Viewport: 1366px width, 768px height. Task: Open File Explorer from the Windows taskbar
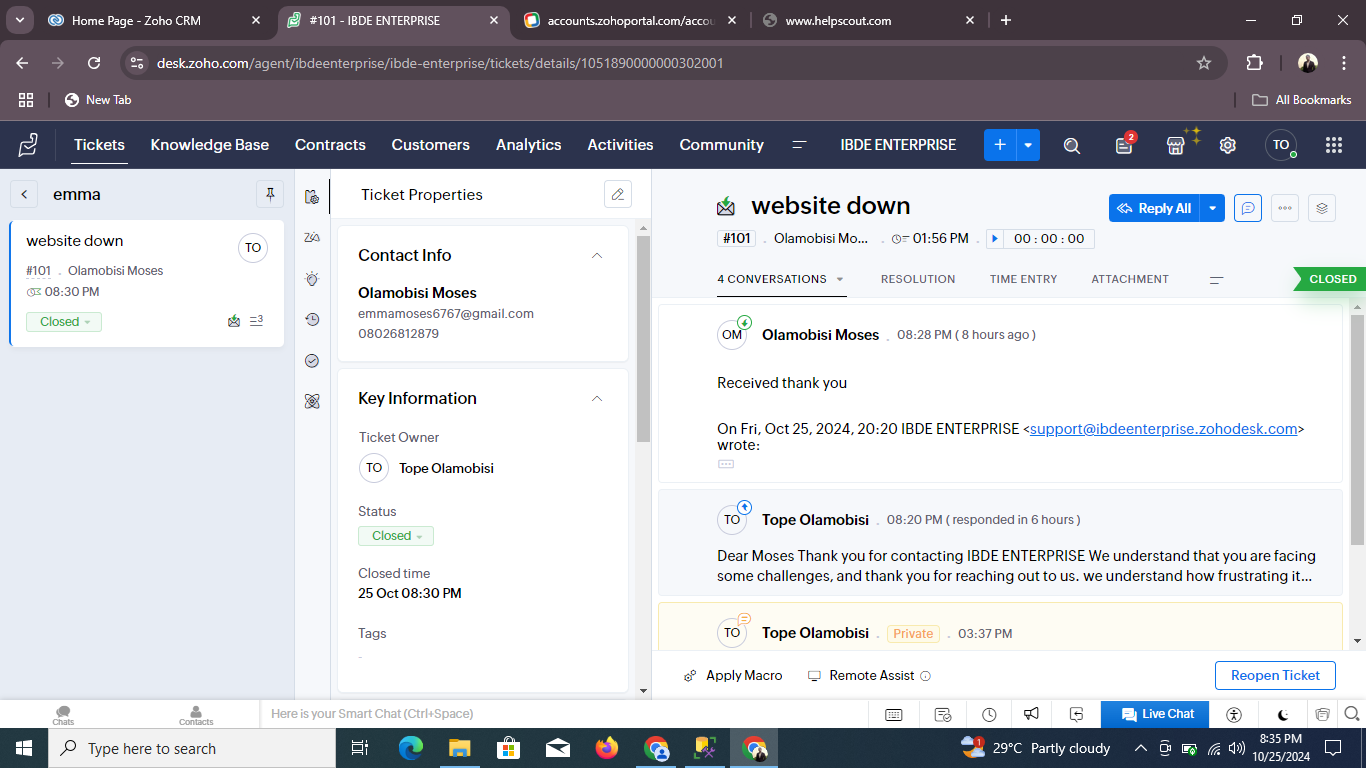coord(459,748)
